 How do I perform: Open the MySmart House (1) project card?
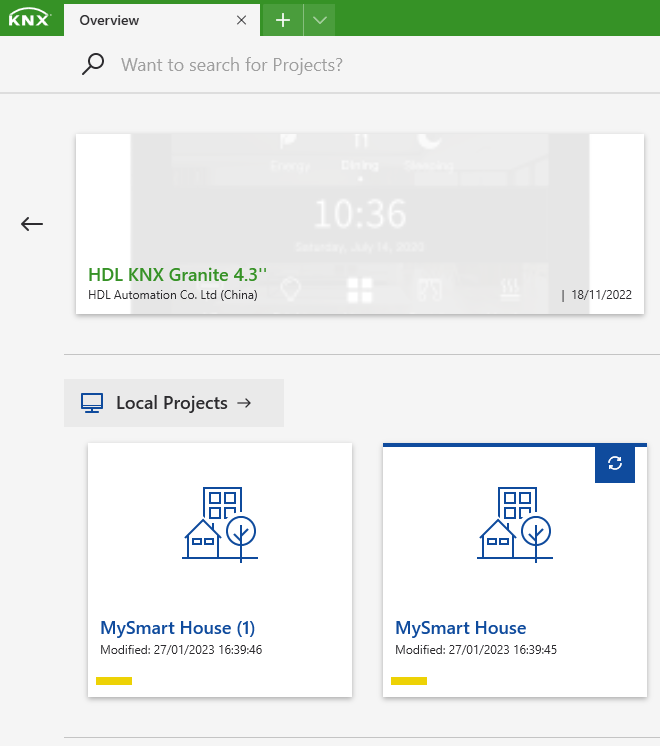point(220,570)
